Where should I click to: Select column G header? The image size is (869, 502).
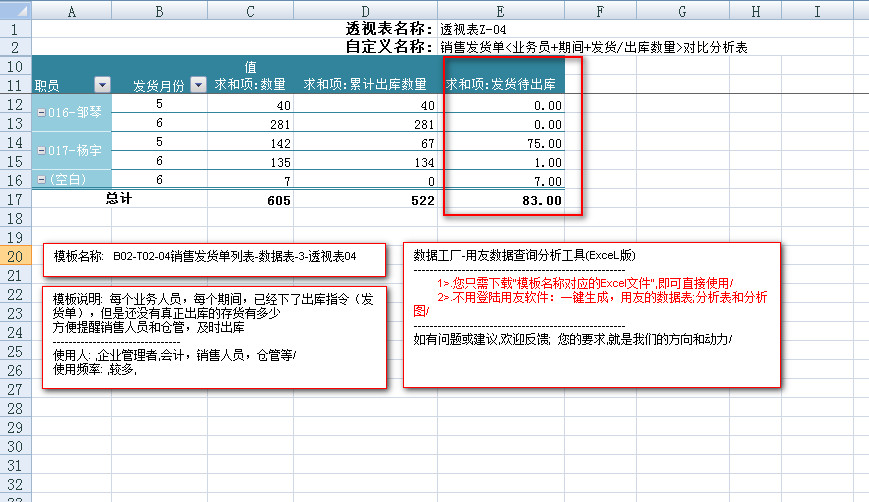click(680, 11)
